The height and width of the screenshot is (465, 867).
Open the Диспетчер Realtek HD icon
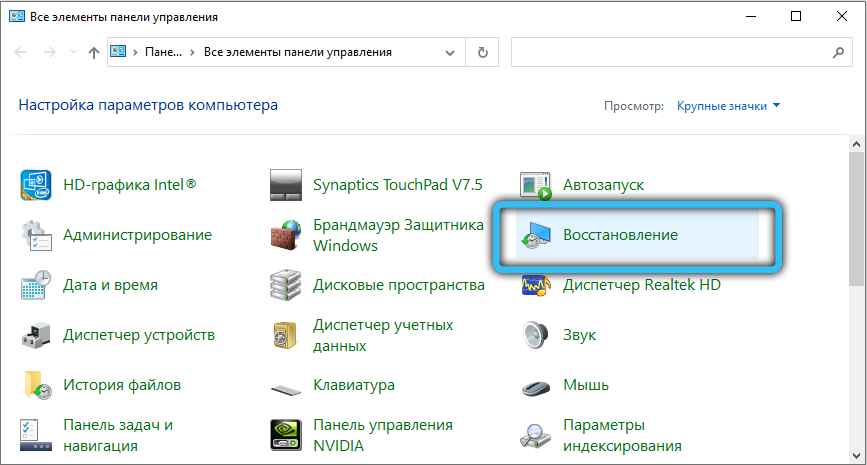click(536, 285)
